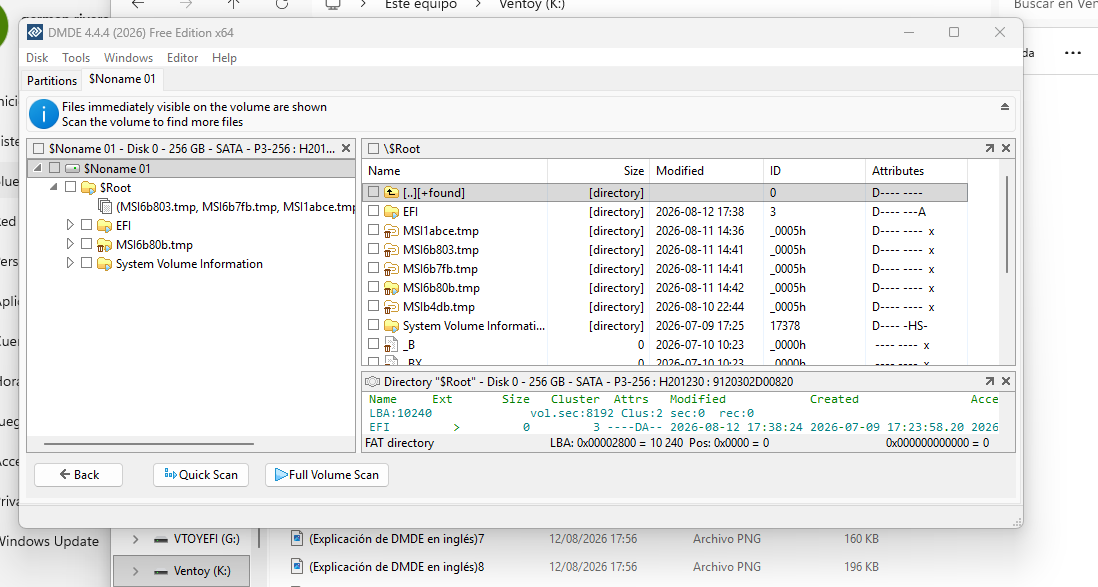
Task: Click the tree panel horizontal scrollbar
Action: (148, 443)
